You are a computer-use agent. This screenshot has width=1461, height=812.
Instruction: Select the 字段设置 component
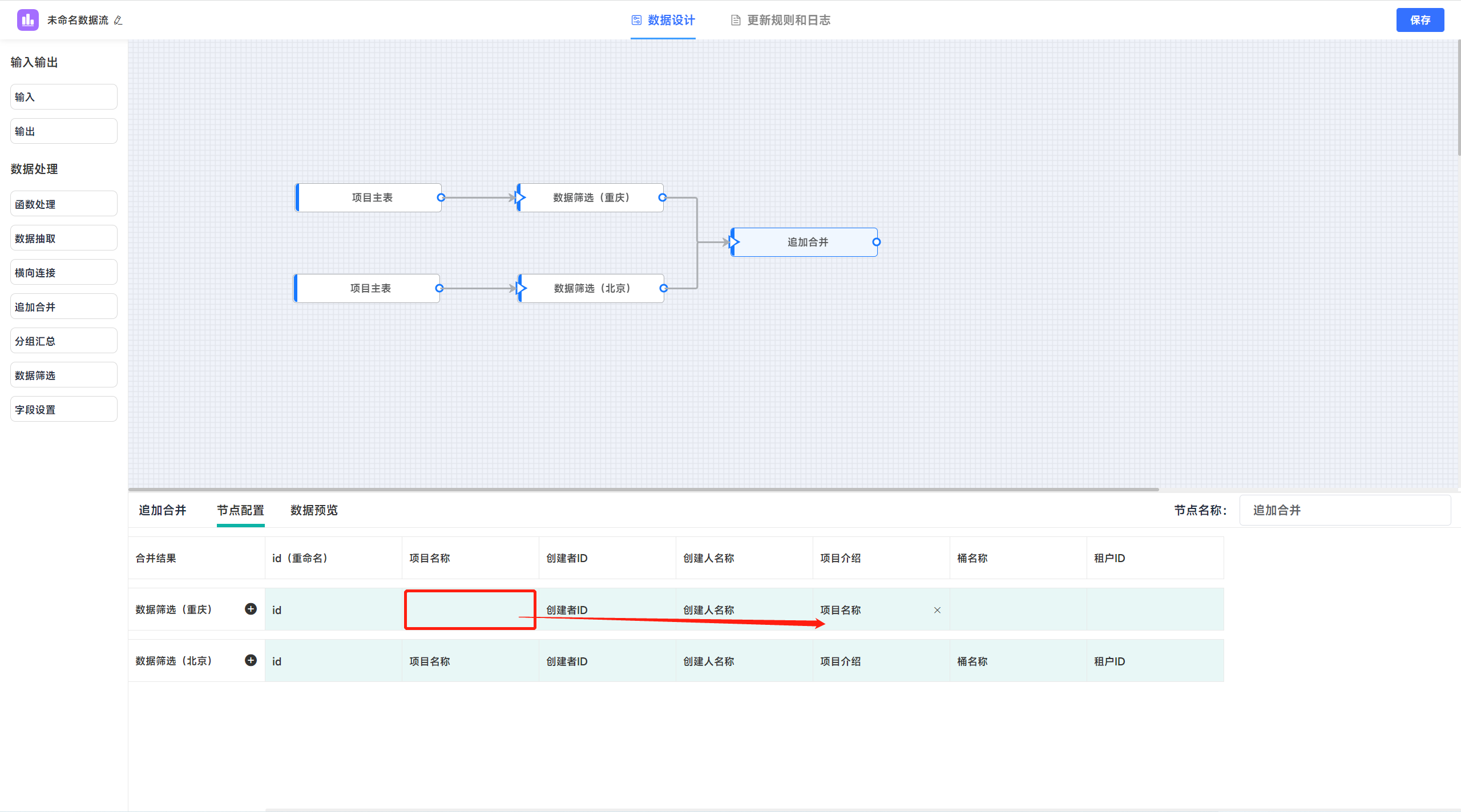[64, 409]
